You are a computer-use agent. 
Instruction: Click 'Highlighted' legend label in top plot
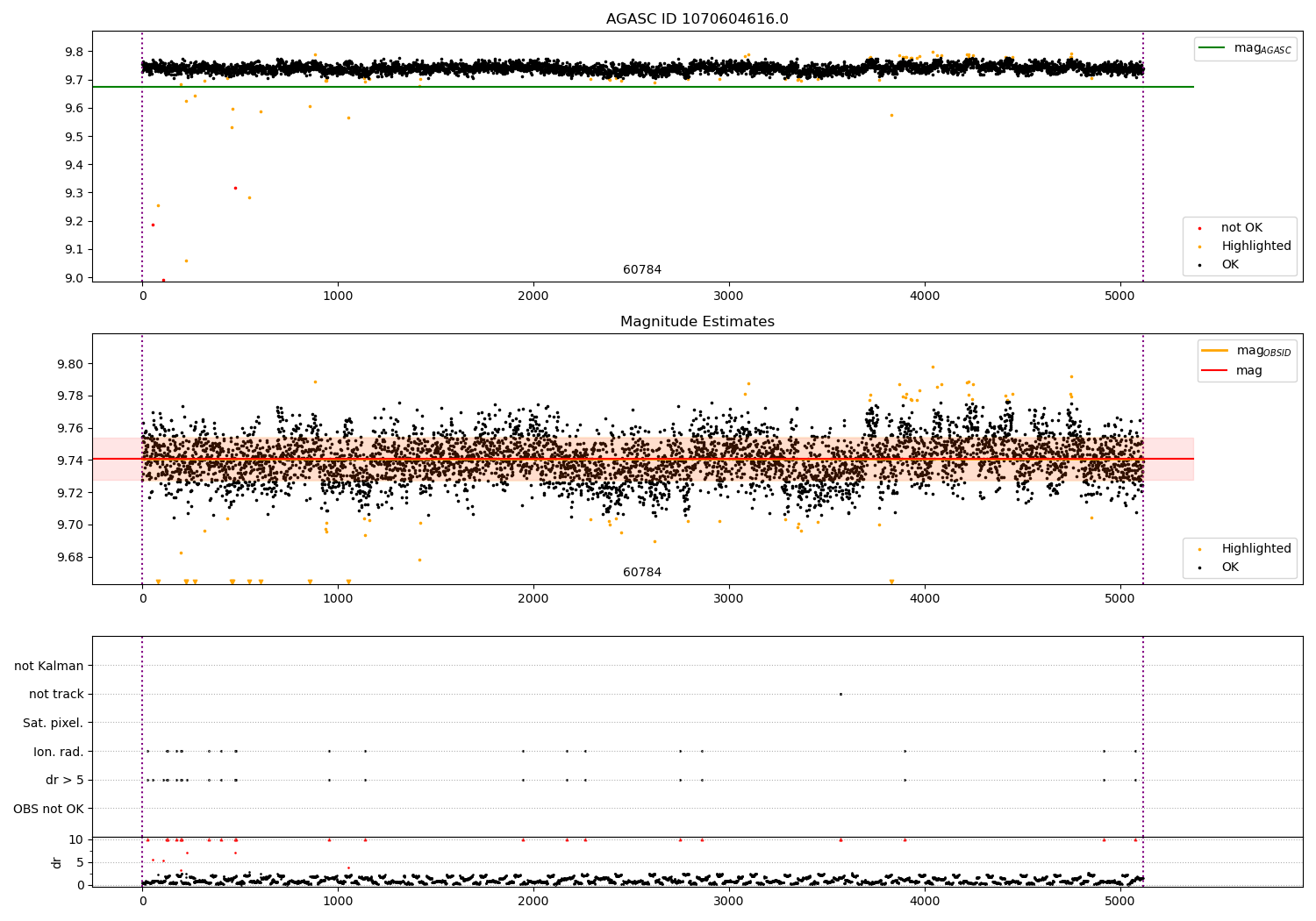pyautogui.click(x=1256, y=246)
